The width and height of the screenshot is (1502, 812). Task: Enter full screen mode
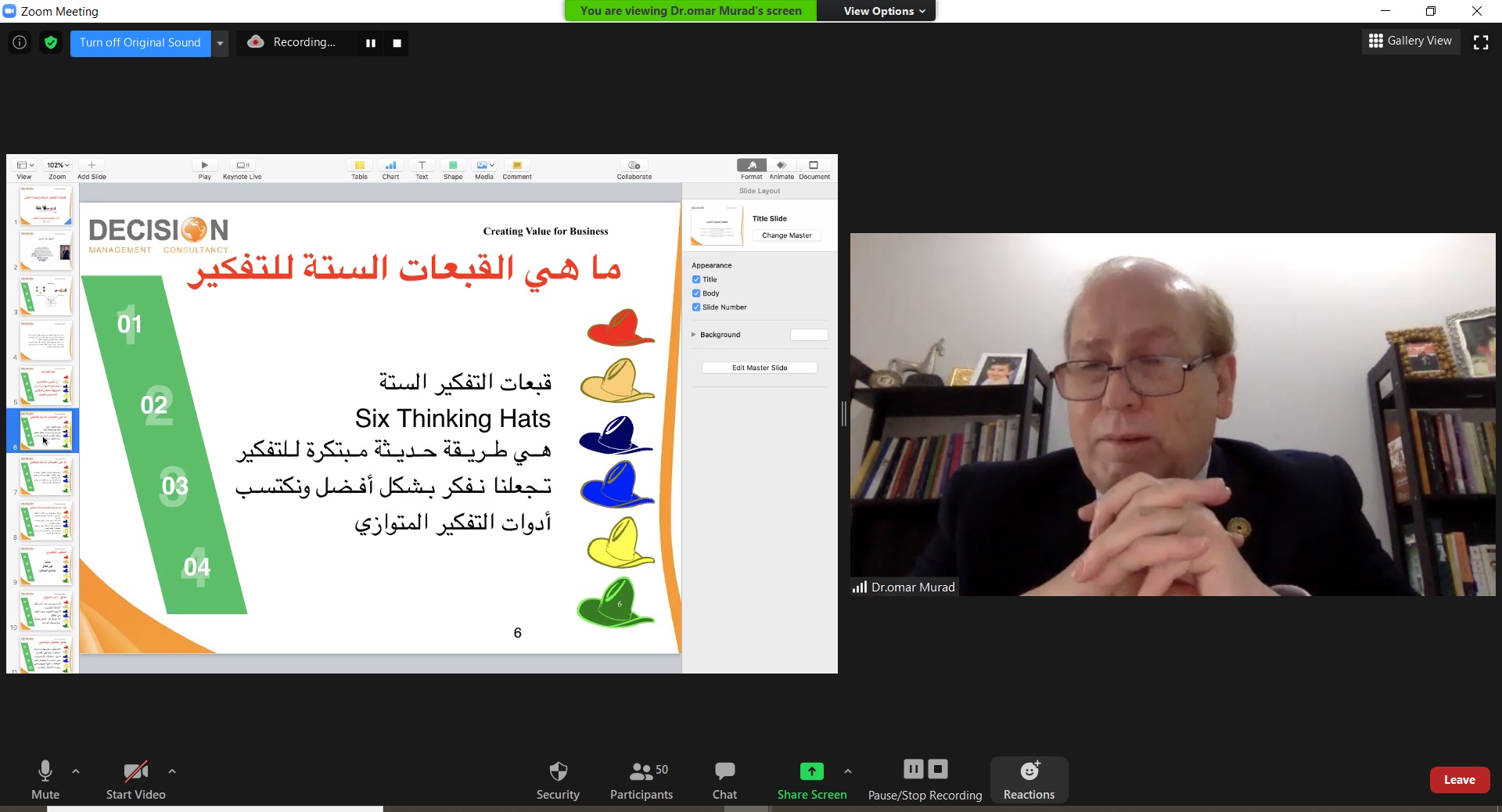coord(1480,43)
